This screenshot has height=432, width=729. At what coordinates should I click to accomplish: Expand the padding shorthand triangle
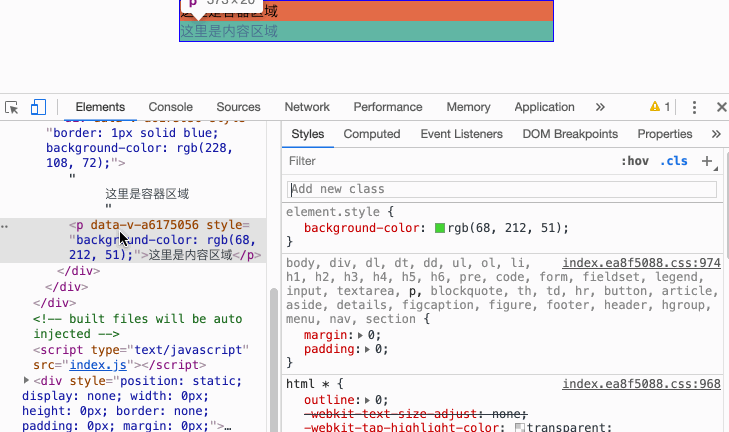click(x=367, y=349)
